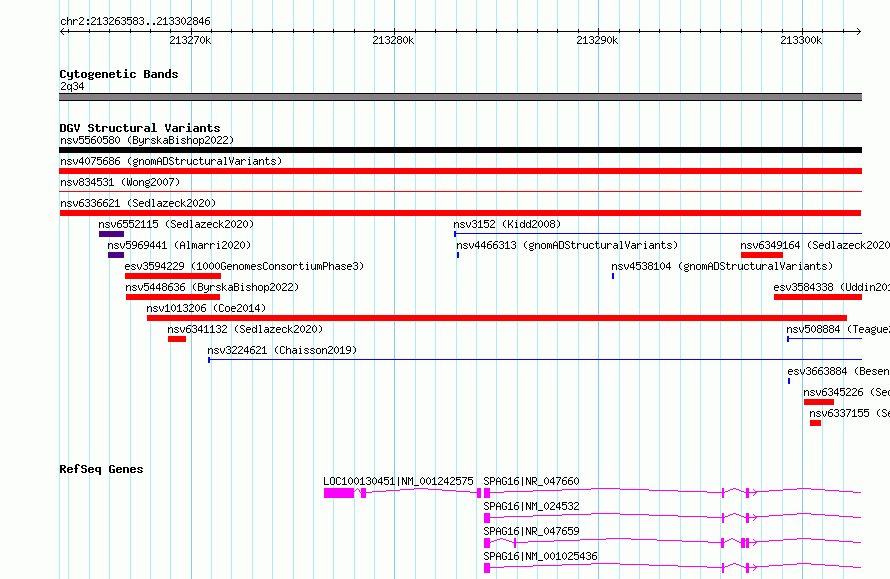890x579 pixels.
Task: Click the blue nsv3152 variant line
Action: pyautogui.click(x=658, y=234)
